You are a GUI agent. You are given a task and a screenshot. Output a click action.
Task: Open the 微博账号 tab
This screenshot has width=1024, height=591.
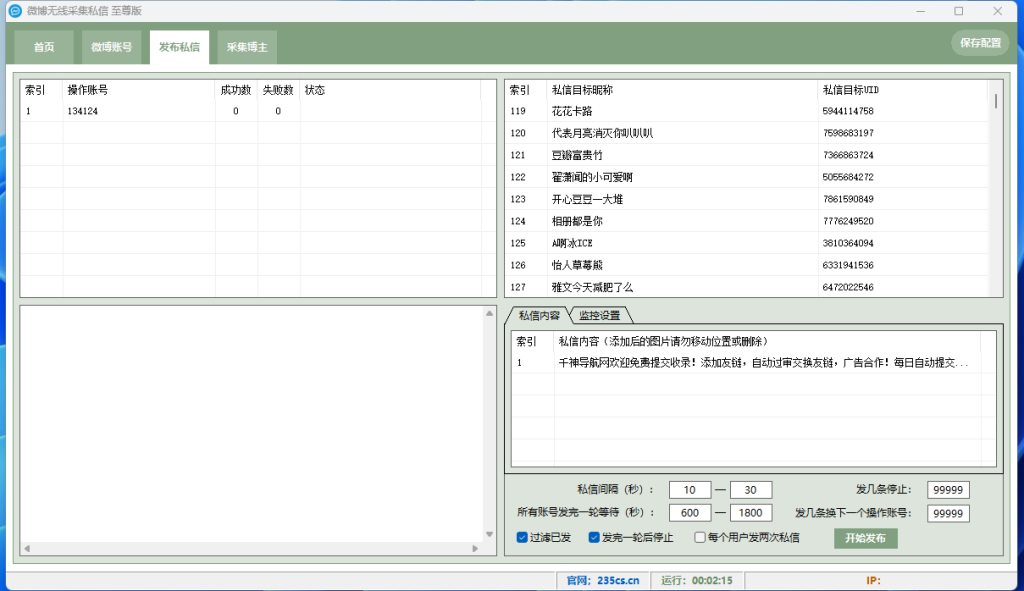pos(111,47)
